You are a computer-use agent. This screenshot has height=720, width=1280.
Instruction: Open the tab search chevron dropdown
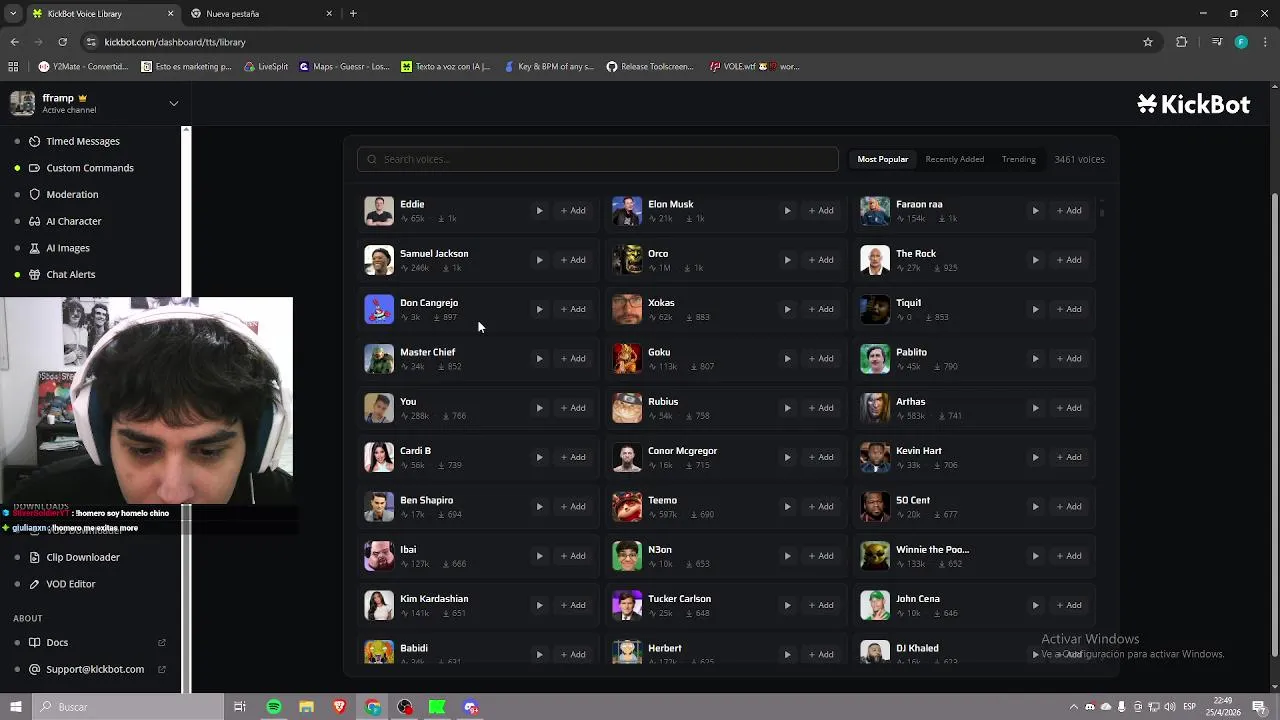click(13, 14)
